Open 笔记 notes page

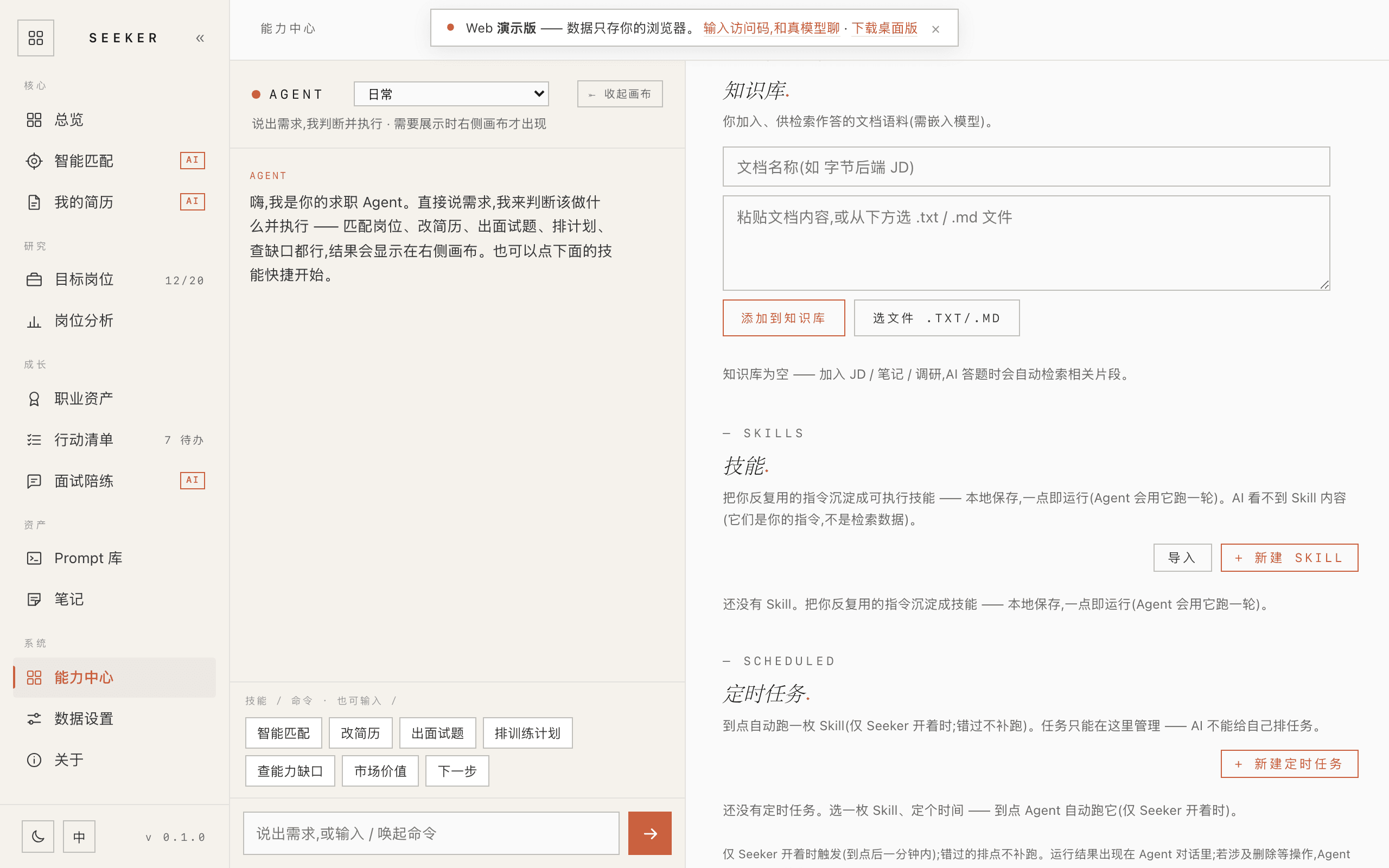[114, 599]
